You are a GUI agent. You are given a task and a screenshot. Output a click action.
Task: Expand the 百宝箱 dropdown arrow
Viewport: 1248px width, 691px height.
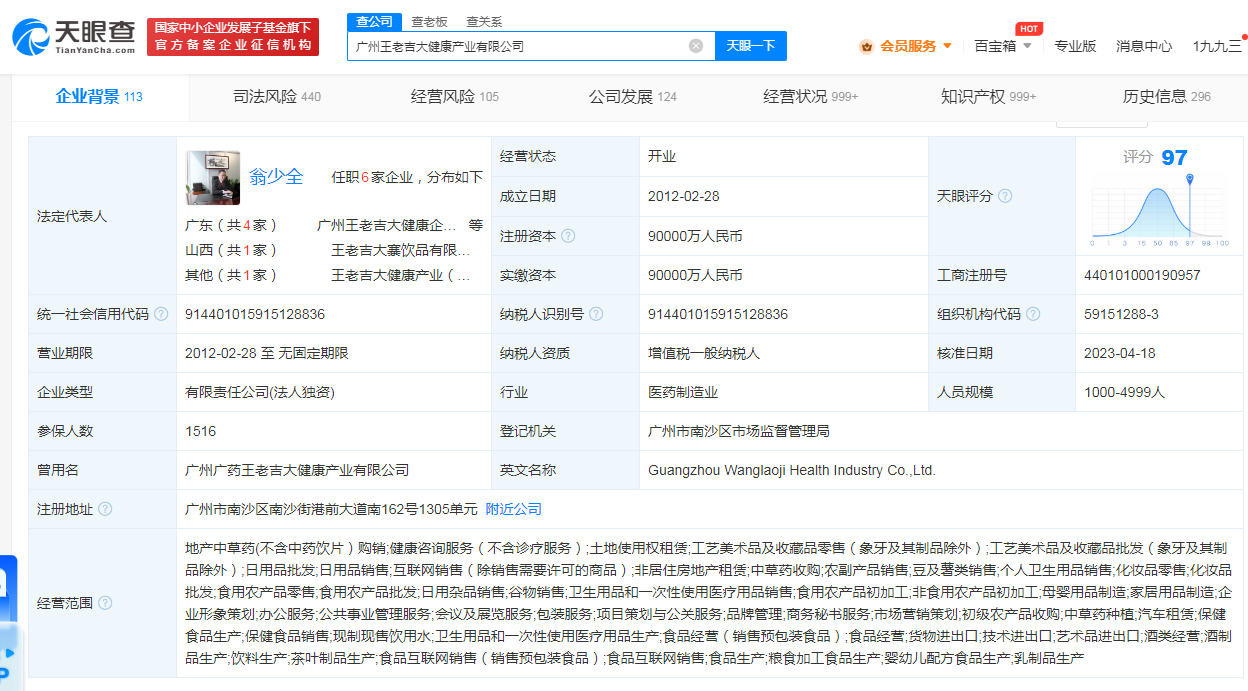pyautogui.click(x=1027, y=46)
